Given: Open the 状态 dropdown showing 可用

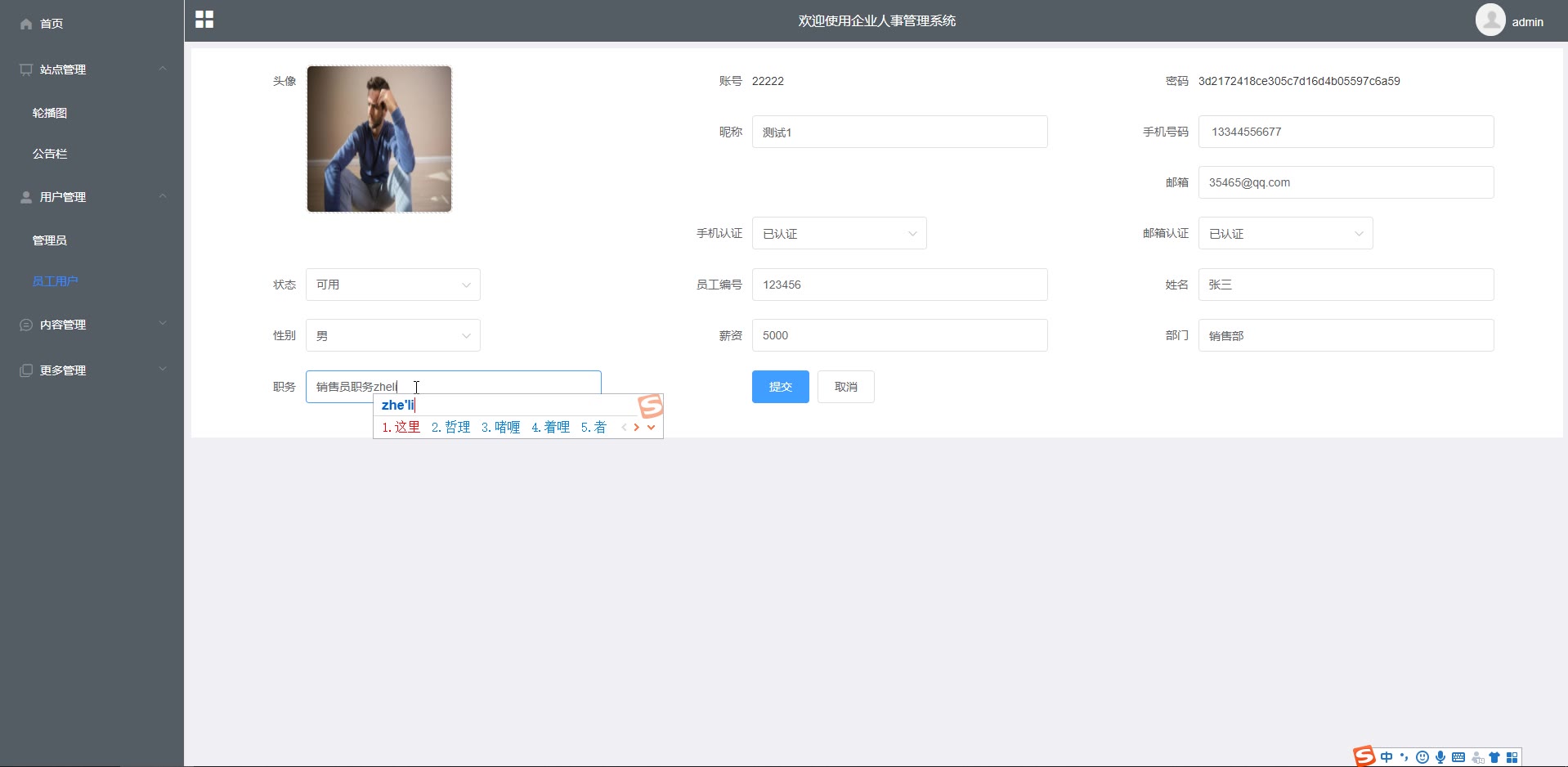Looking at the screenshot, I should (393, 285).
